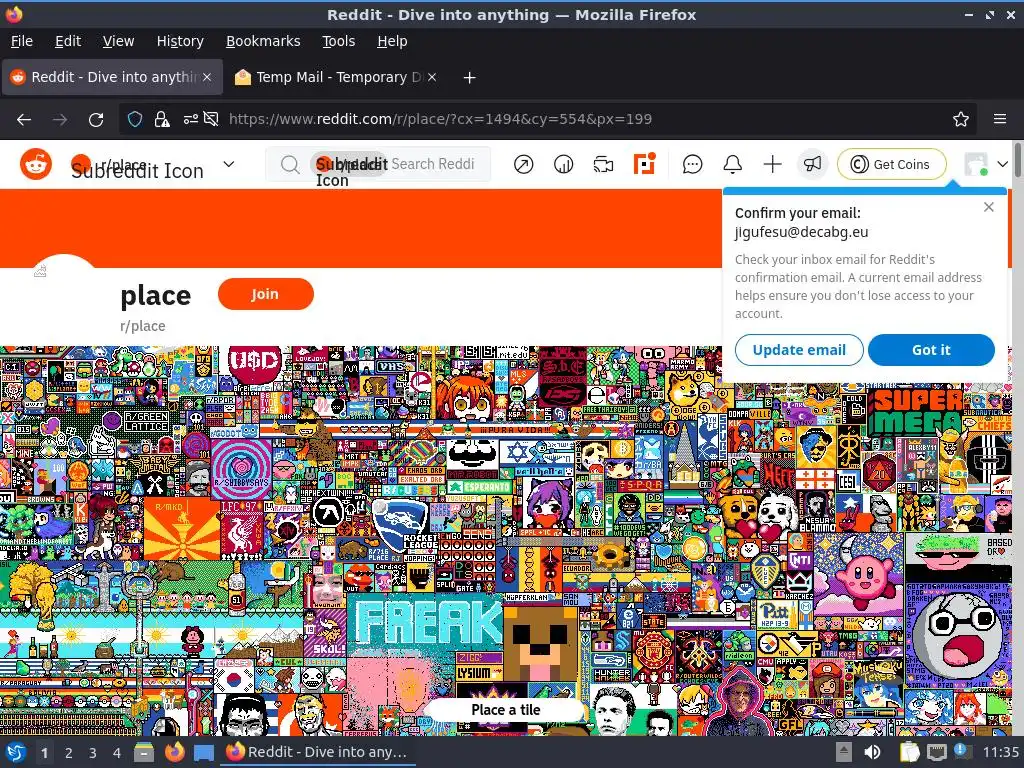Click the Update email button
1024x768 pixels.
pyautogui.click(x=799, y=350)
